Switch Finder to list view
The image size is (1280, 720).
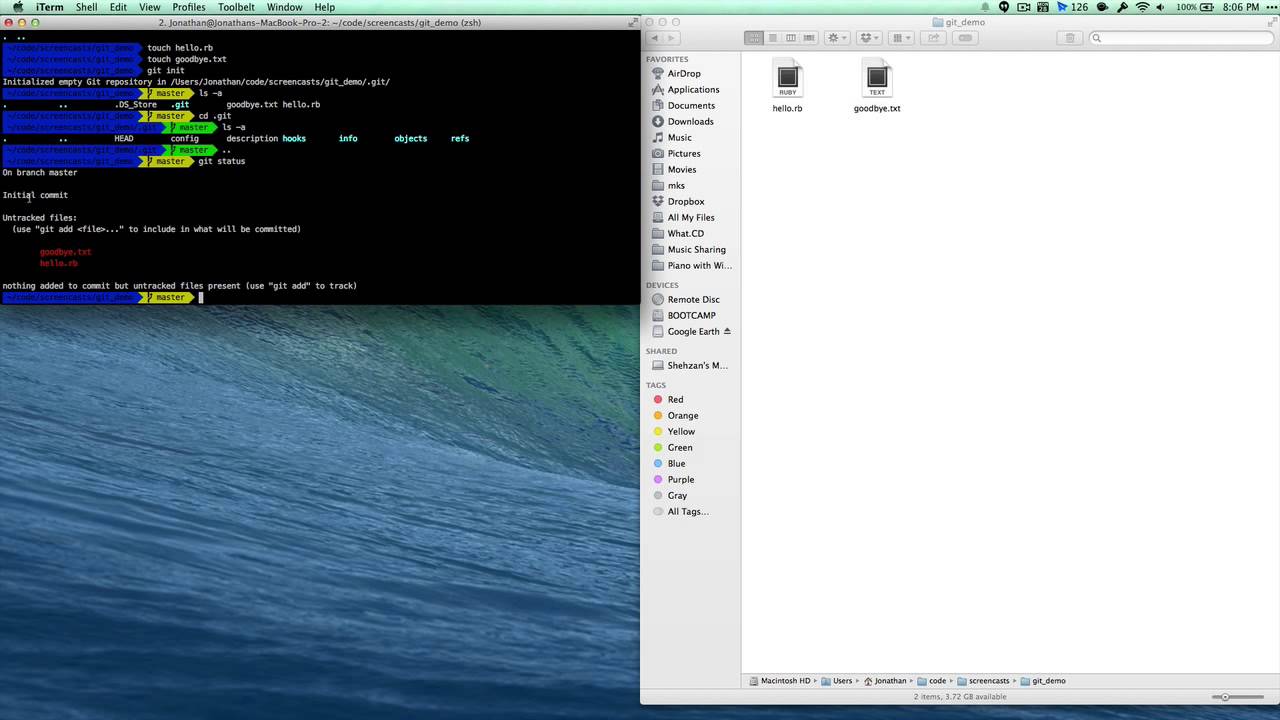click(772, 38)
